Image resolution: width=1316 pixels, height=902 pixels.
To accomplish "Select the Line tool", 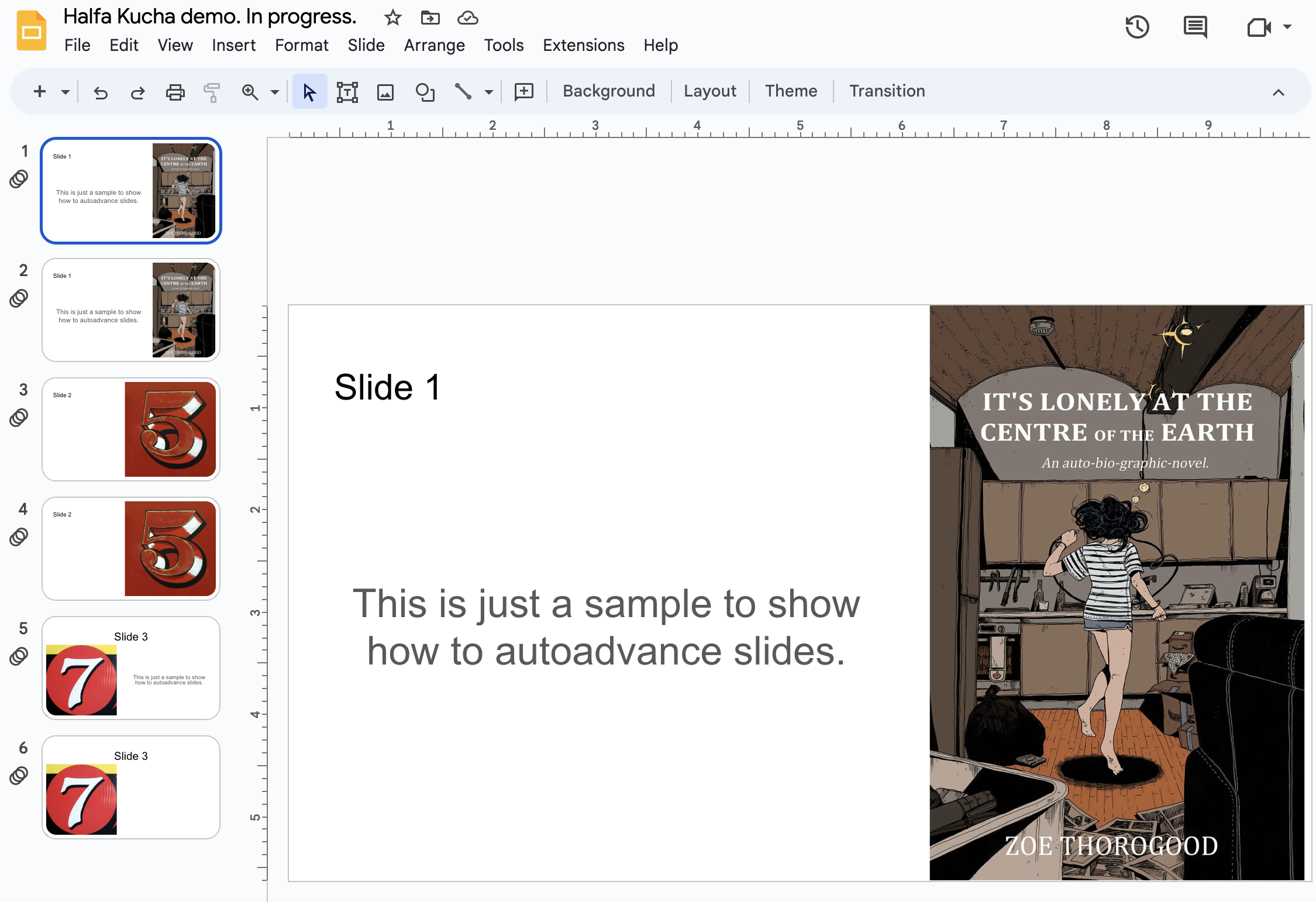I will click(x=463, y=91).
